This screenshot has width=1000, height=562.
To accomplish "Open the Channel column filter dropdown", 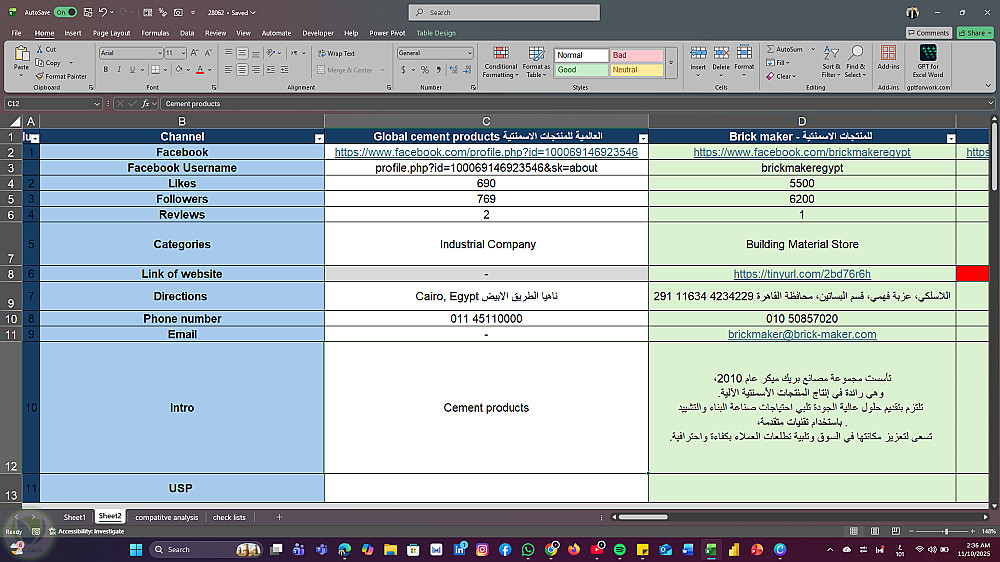I will (319, 138).
